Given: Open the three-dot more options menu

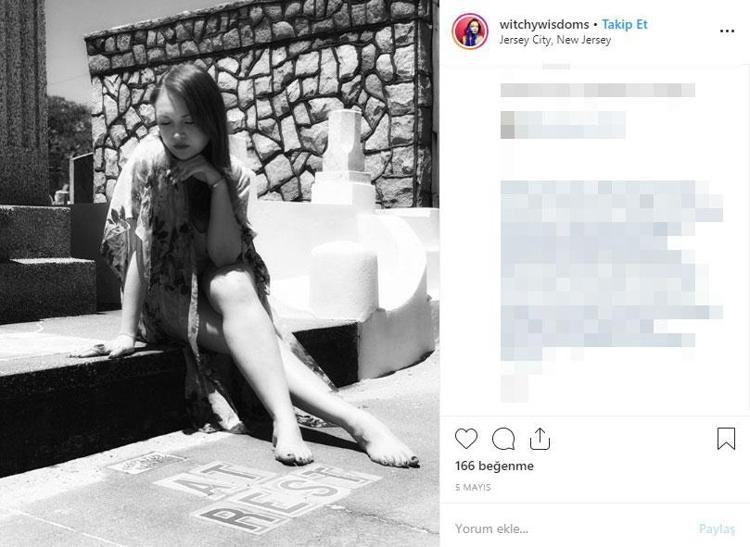Looking at the screenshot, I should click(x=727, y=31).
